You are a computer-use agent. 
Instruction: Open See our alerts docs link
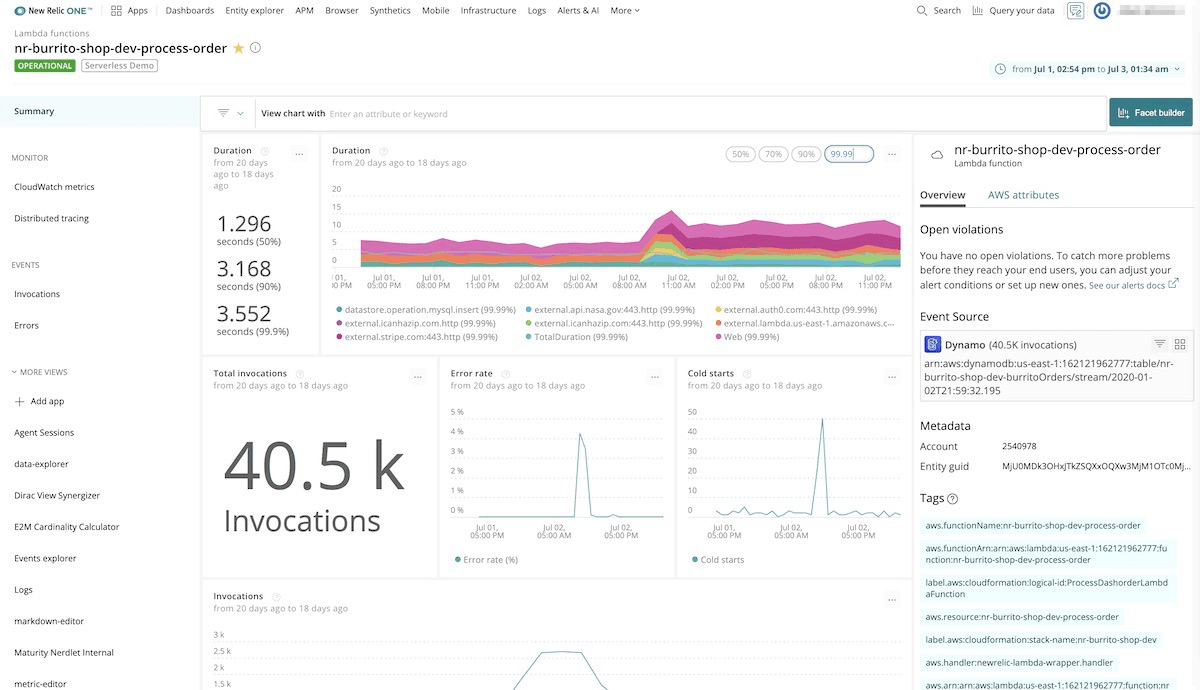1134,285
